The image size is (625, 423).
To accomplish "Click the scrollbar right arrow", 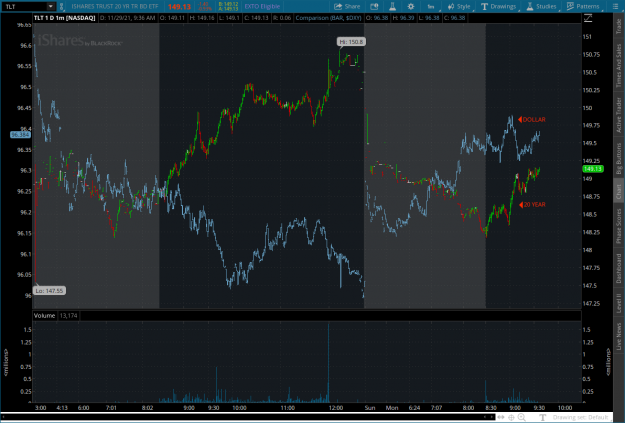I will (x=491, y=417).
